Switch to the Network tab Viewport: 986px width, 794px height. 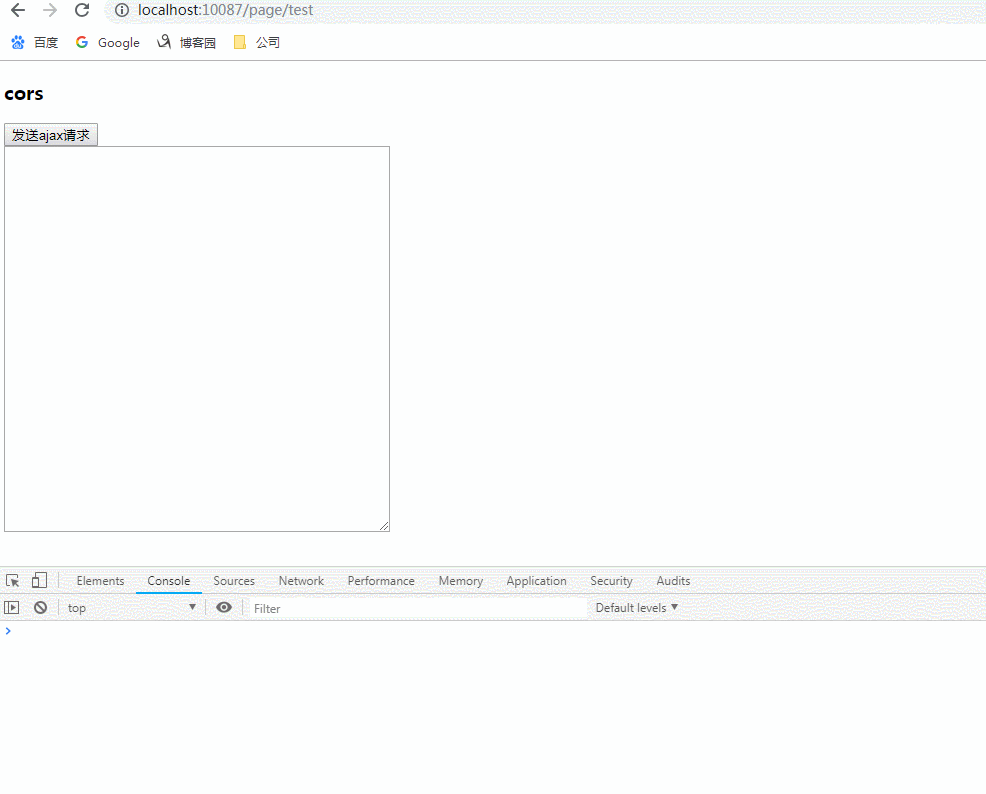point(301,581)
